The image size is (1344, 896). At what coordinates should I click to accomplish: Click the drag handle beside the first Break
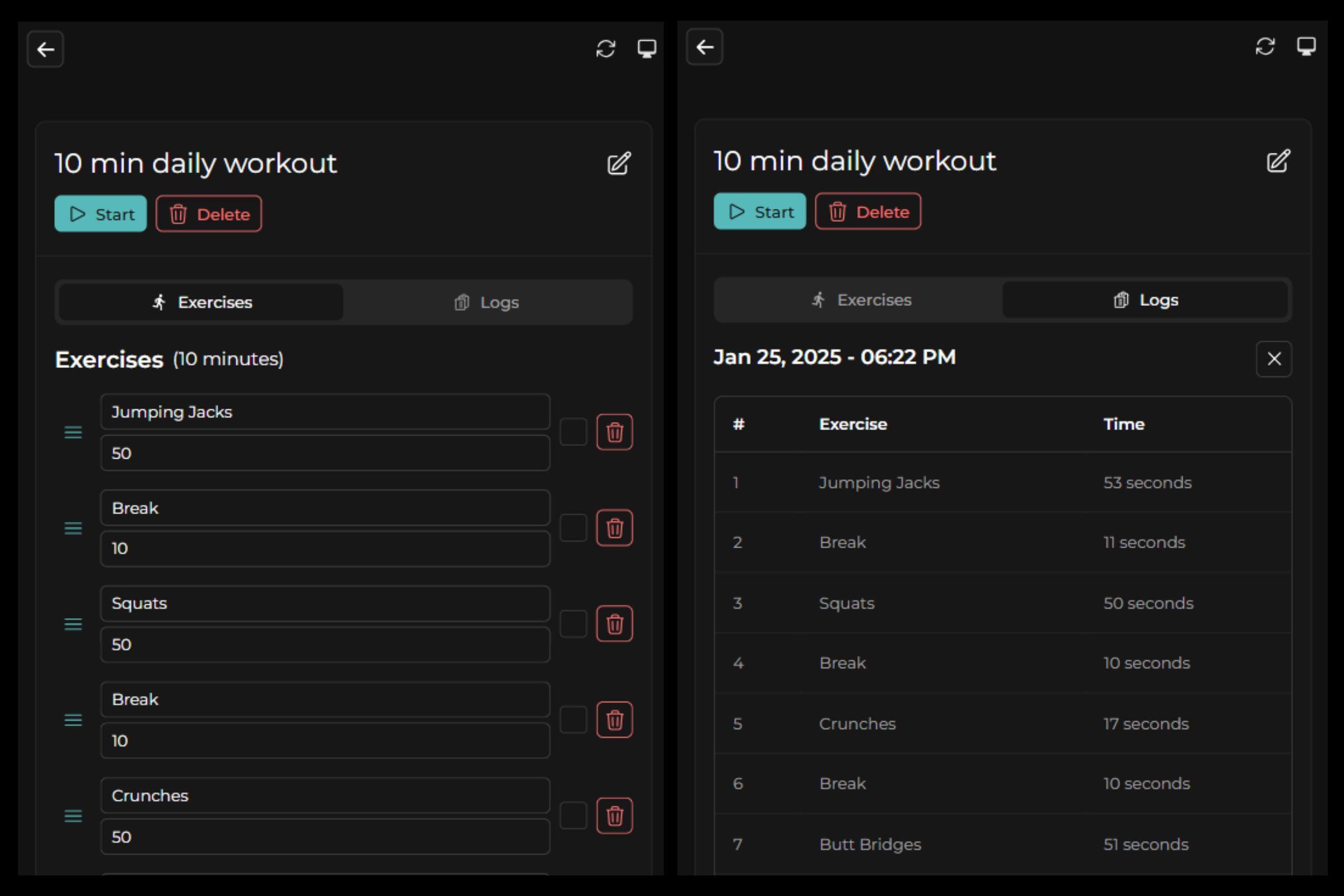click(73, 529)
